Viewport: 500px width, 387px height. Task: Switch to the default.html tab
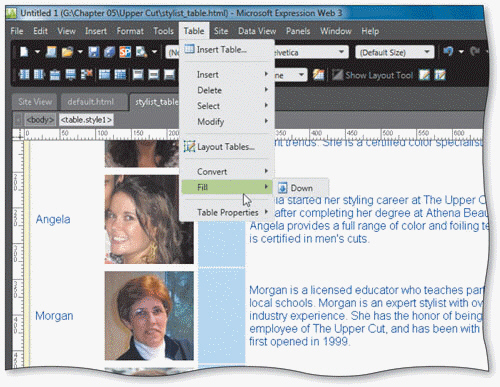[93, 102]
